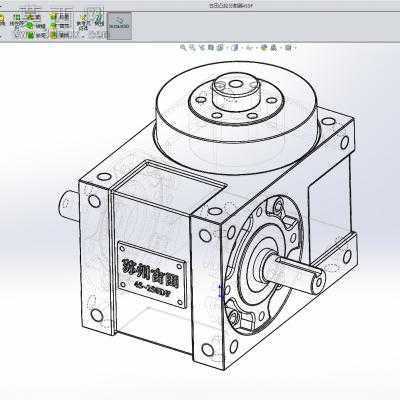The width and height of the screenshot is (400, 400).
Task: Click the Previous View icon
Action: 202,48
